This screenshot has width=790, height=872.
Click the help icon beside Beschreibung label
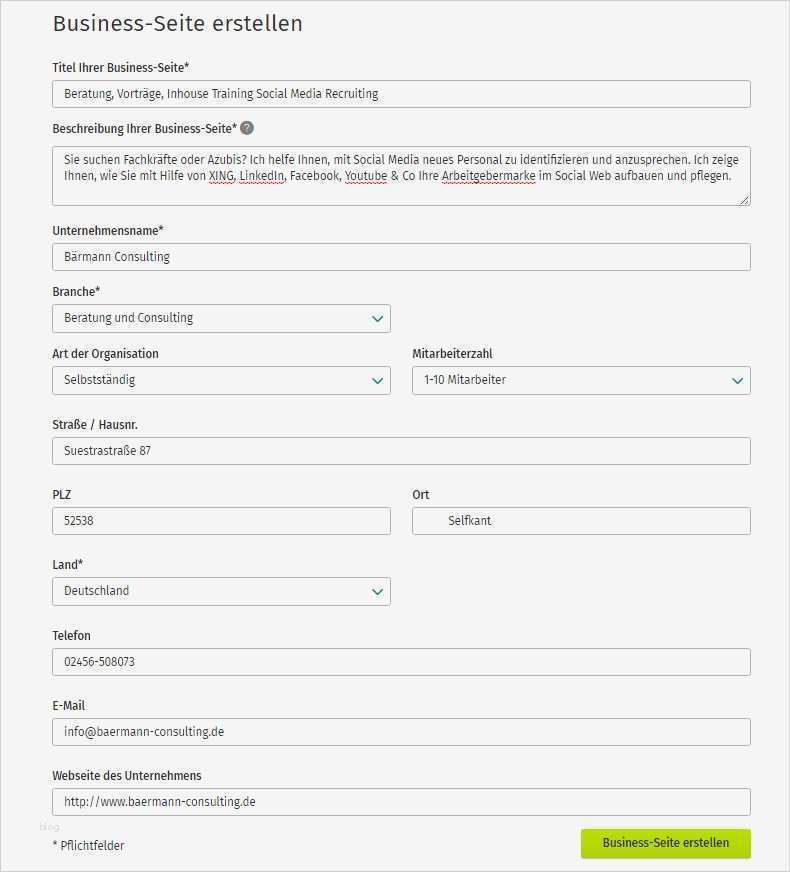click(x=247, y=128)
